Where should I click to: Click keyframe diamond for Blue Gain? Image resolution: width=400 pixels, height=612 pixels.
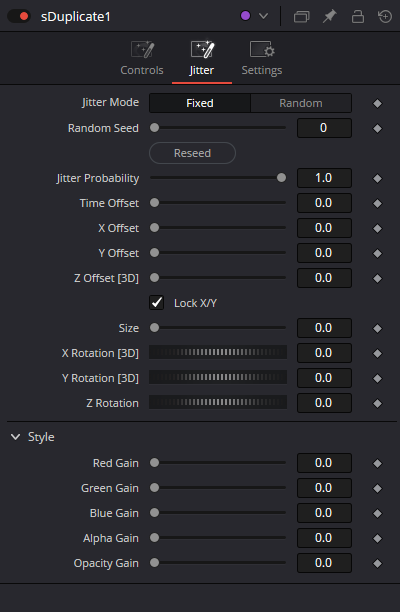point(377,513)
